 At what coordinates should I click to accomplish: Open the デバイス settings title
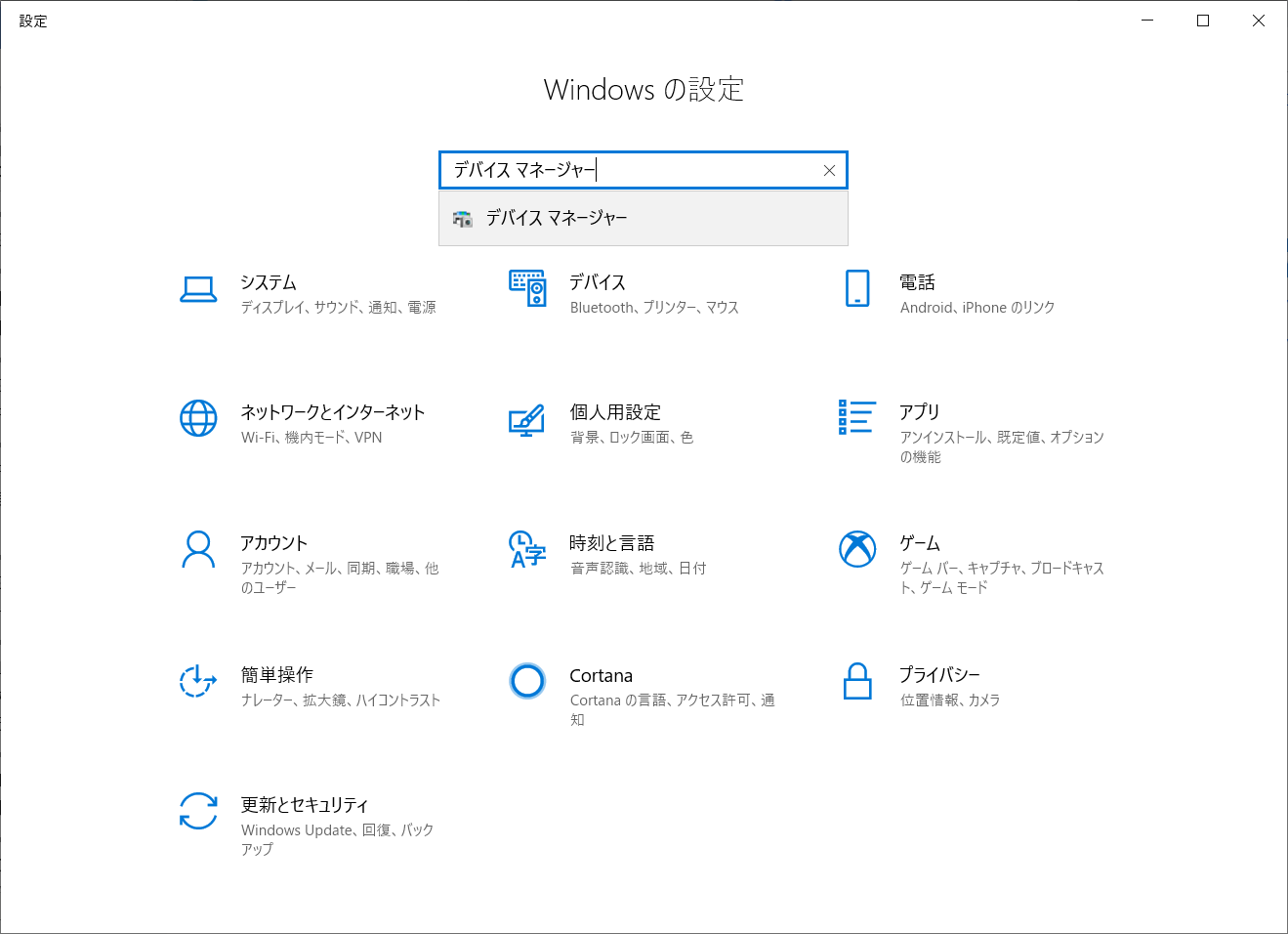(x=598, y=282)
